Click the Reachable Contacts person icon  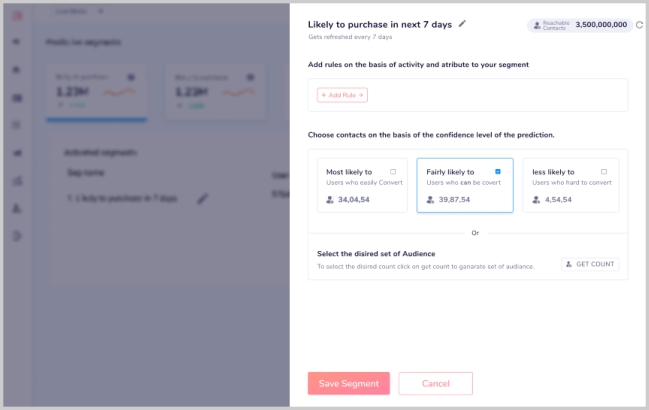[x=536, y=24]
